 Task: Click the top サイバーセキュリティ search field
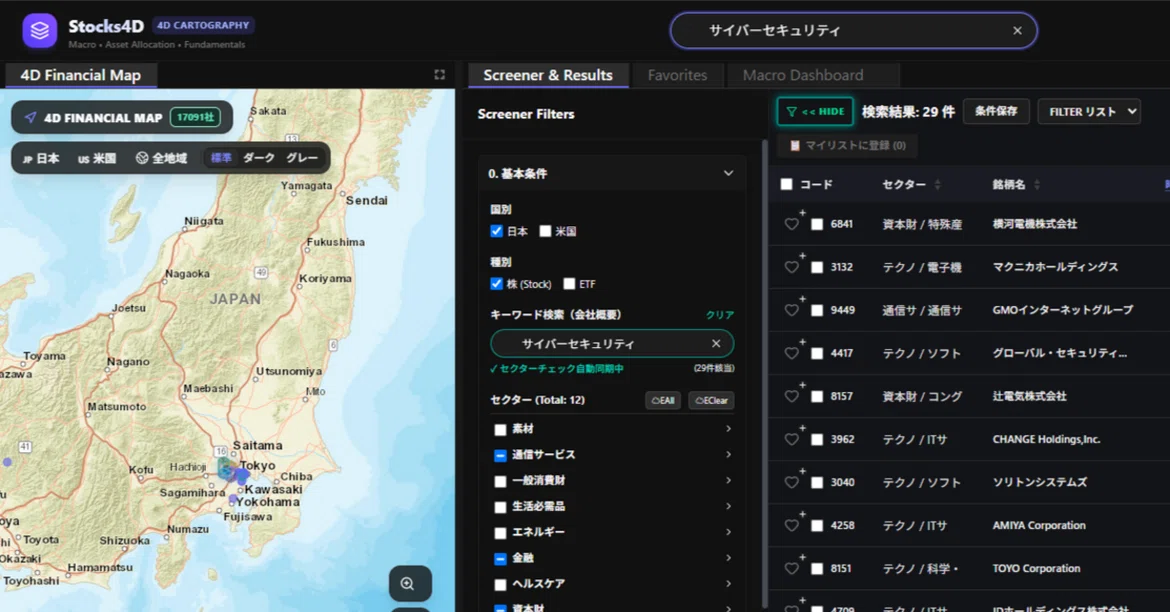pyautogui.click(x=854, y=31)
